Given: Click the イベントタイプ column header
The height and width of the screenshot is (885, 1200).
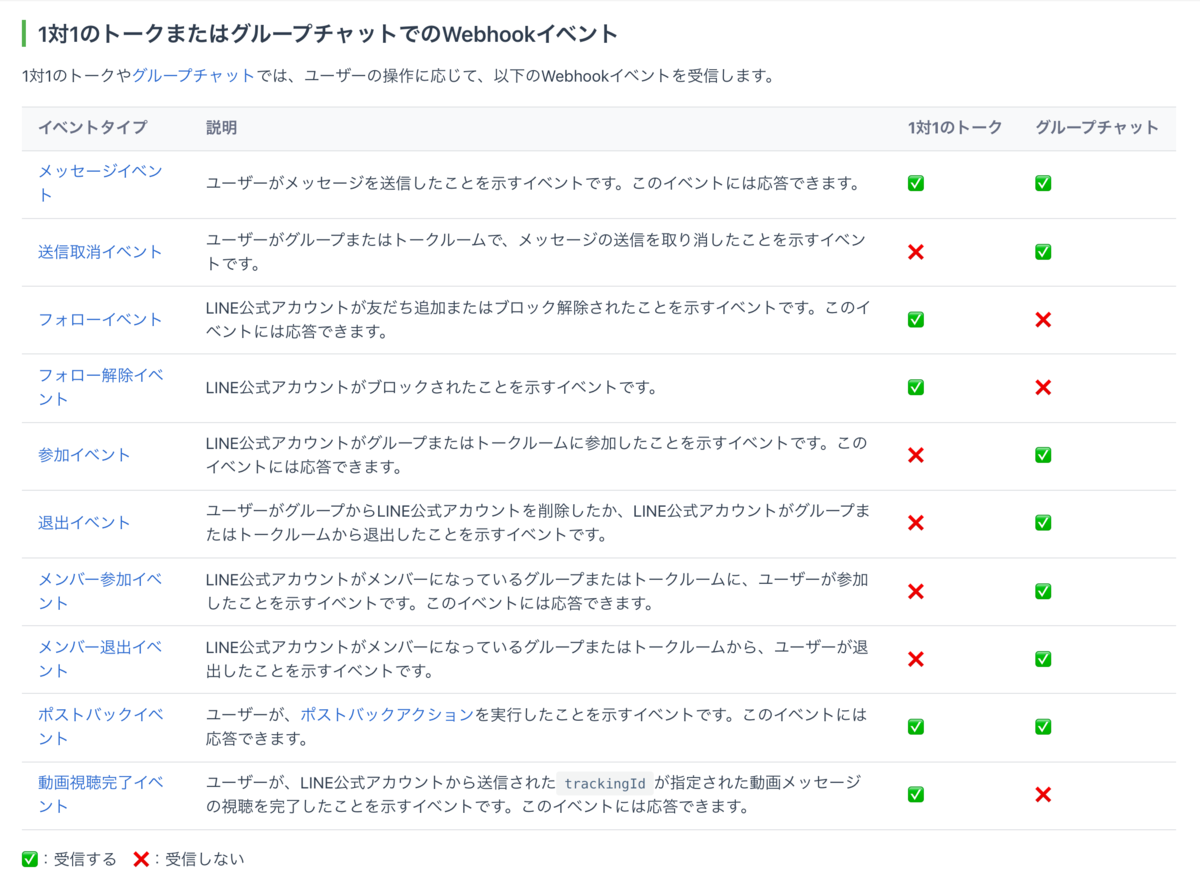Looking at the screenshot, I should [92, 128].
